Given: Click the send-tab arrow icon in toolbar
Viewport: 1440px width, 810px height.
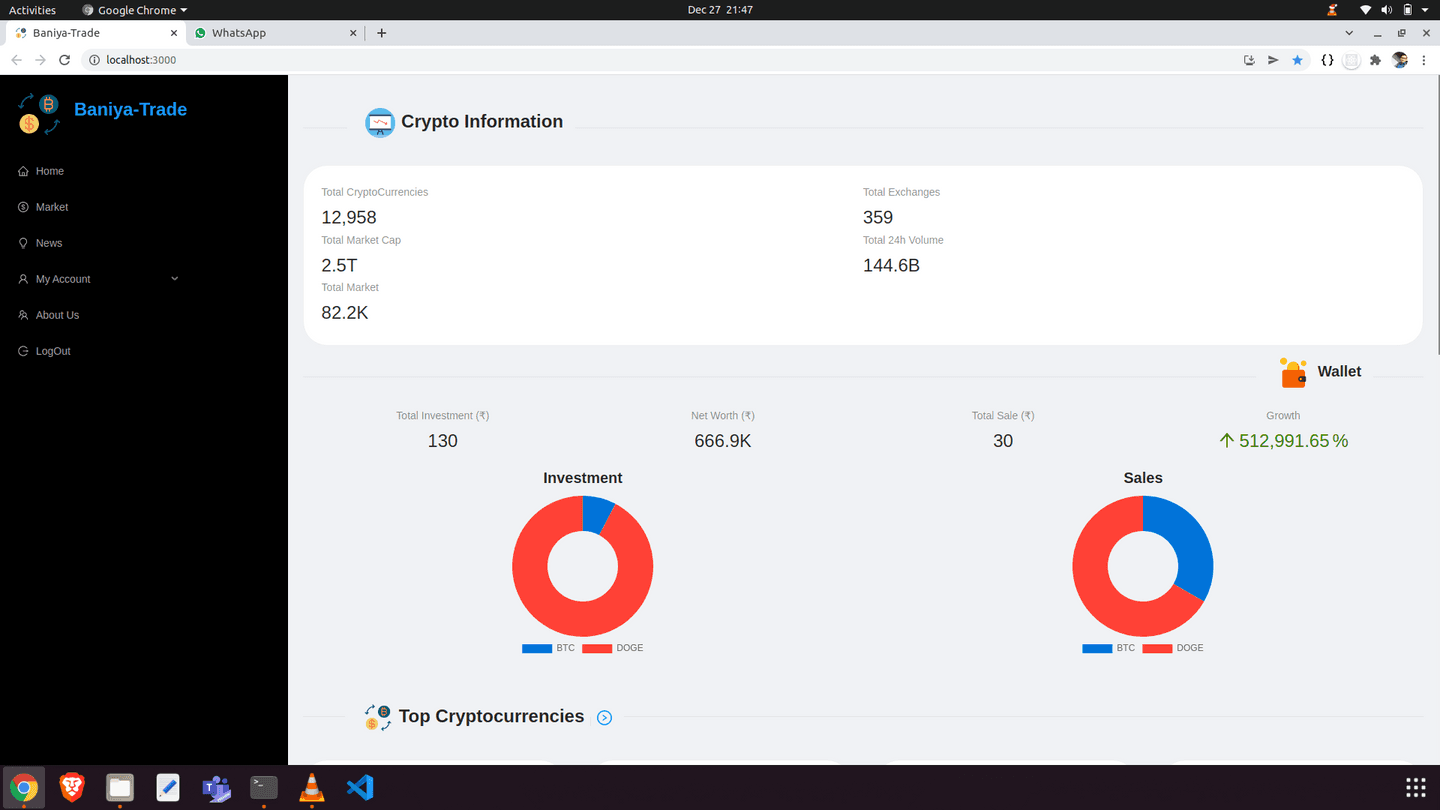Looking at the screenshot, I should coord(1273,60).
